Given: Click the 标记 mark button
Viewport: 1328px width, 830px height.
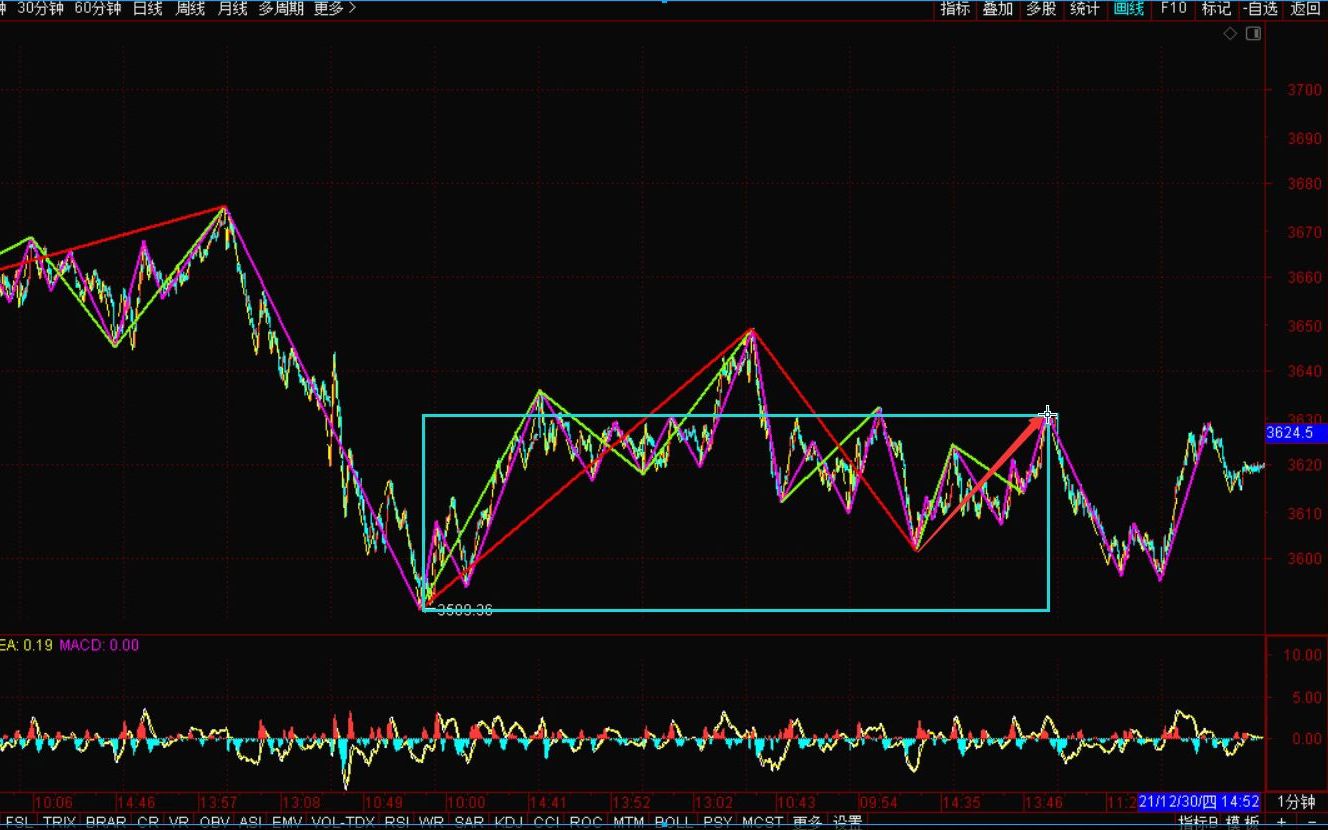Looking at the screenshot, I should [1216, 8].
